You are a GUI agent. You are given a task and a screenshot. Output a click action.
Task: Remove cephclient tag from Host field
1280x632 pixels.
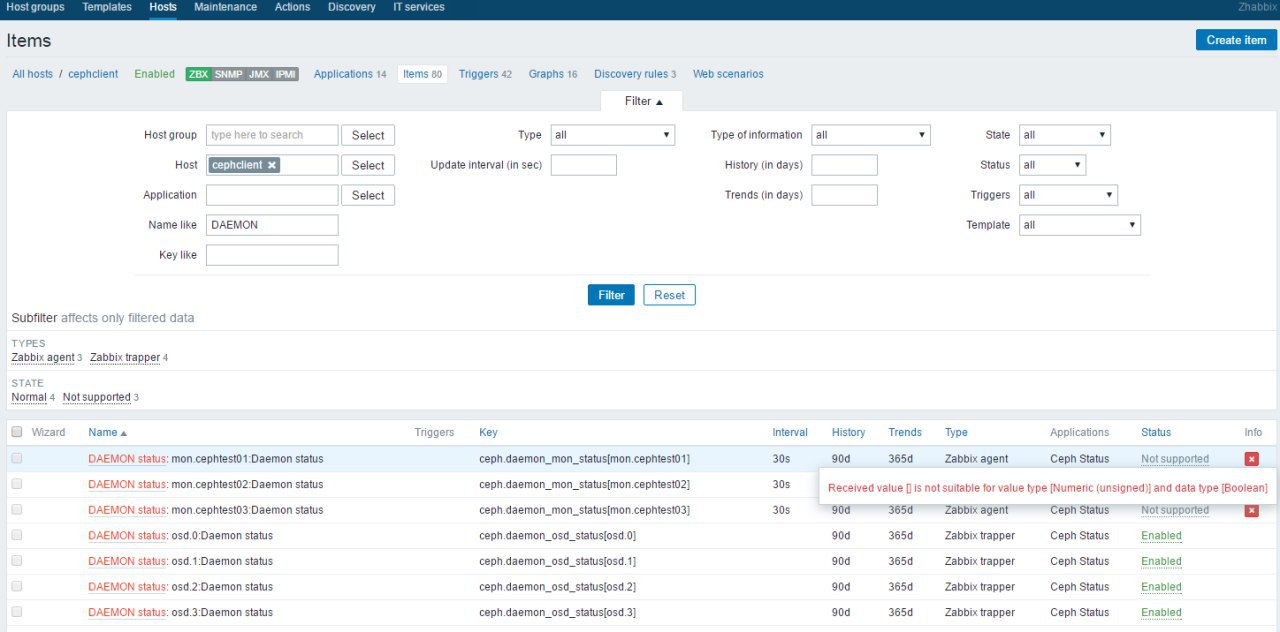coord(272,165)
